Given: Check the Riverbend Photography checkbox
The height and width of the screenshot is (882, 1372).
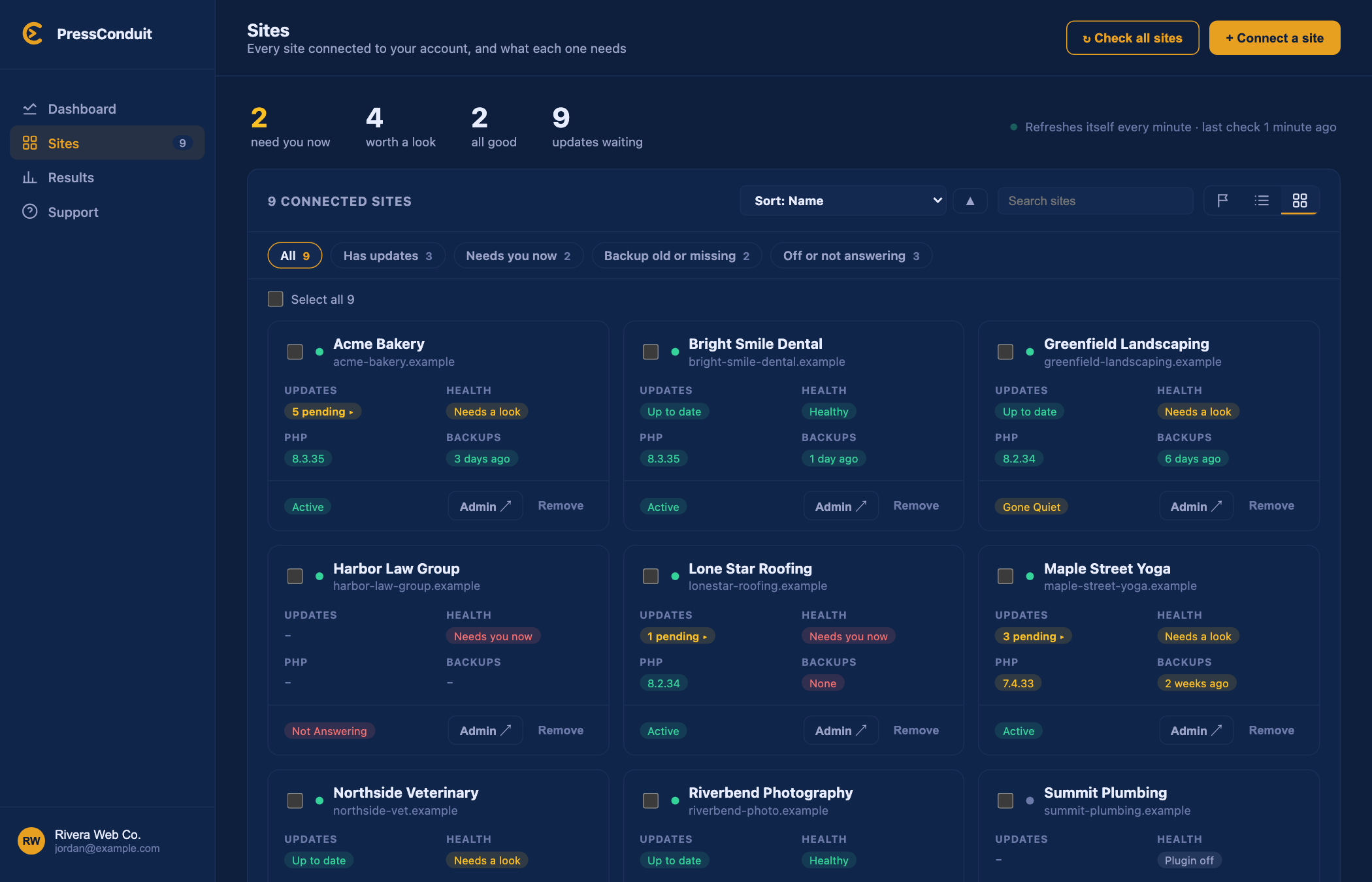Looking at the screenshot, I should point(651,801).
